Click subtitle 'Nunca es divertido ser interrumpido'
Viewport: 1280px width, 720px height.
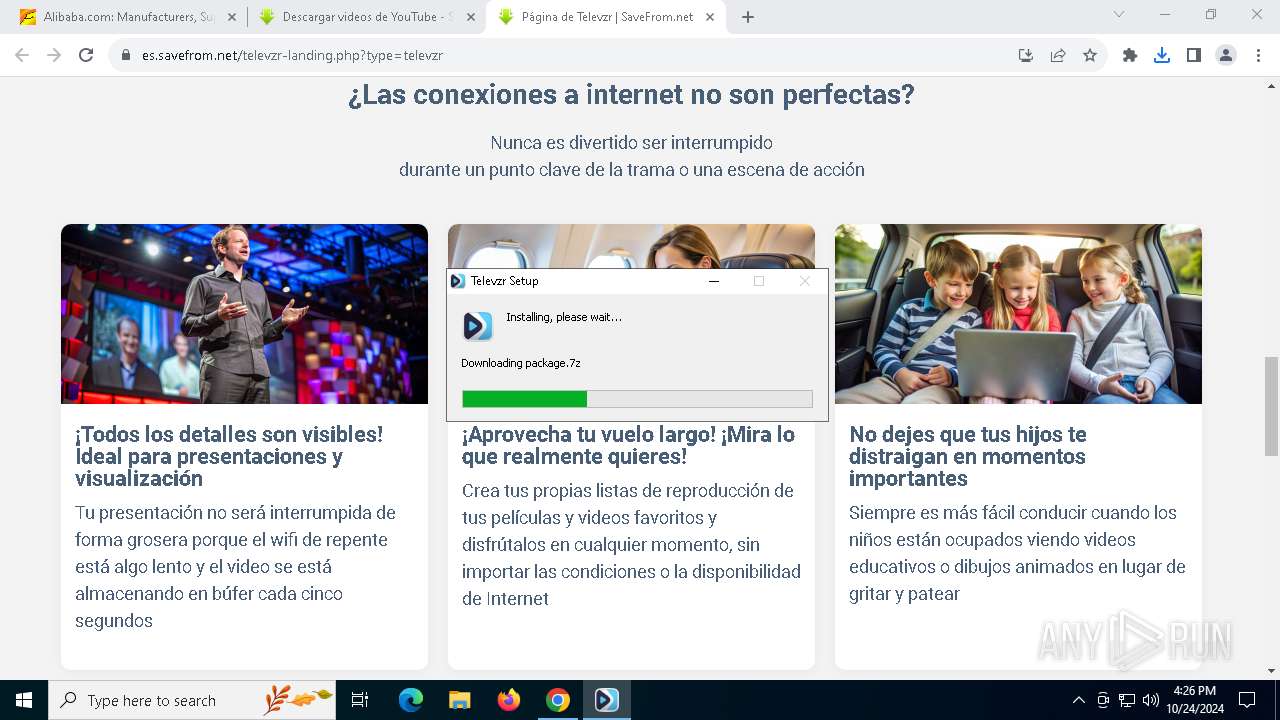(631, 143)
